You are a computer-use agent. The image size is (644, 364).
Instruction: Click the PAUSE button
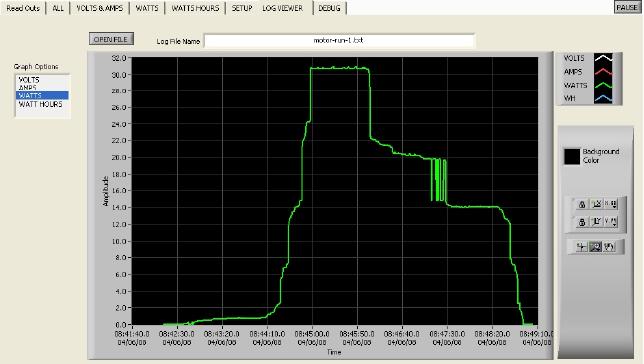627,7
